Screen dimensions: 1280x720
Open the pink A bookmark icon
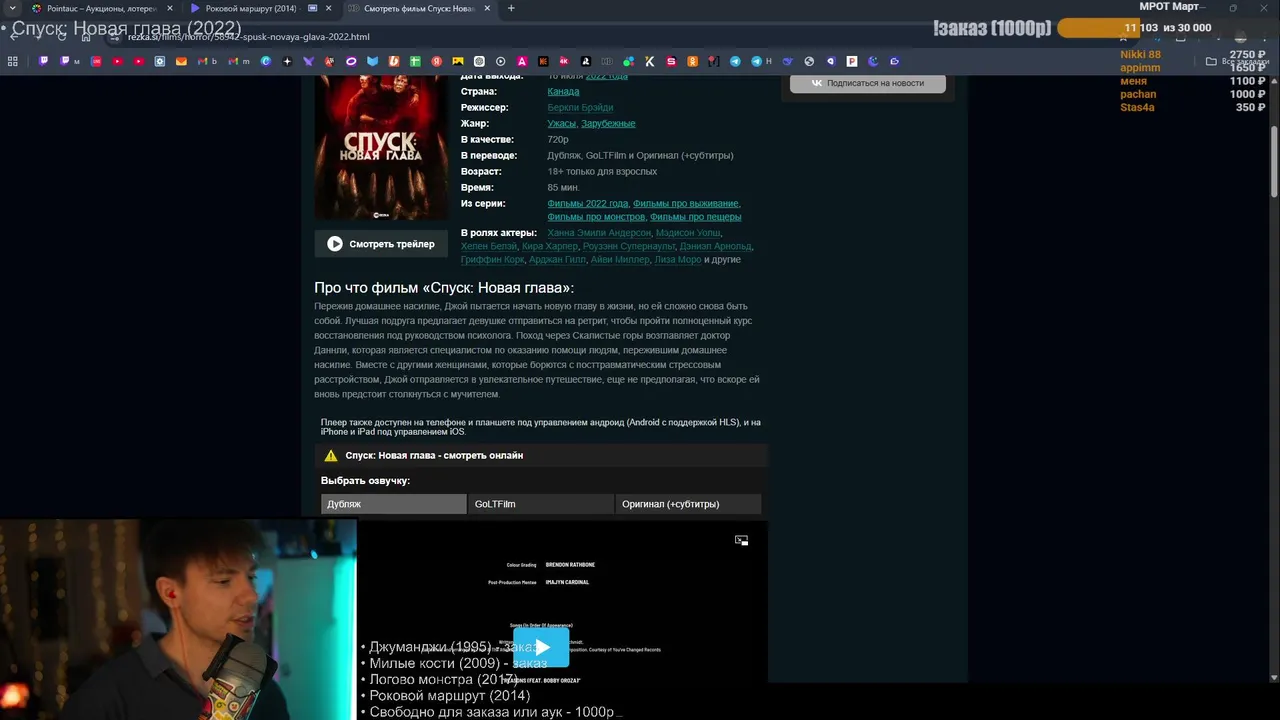522,61
